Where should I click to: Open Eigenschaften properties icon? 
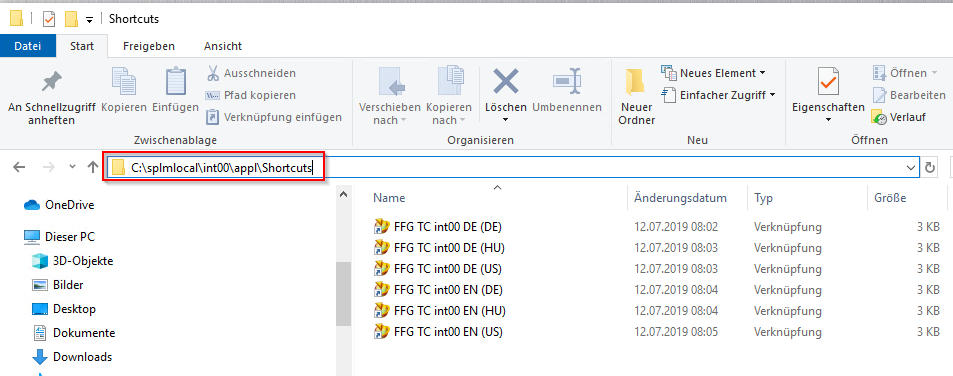coord(828,81)
